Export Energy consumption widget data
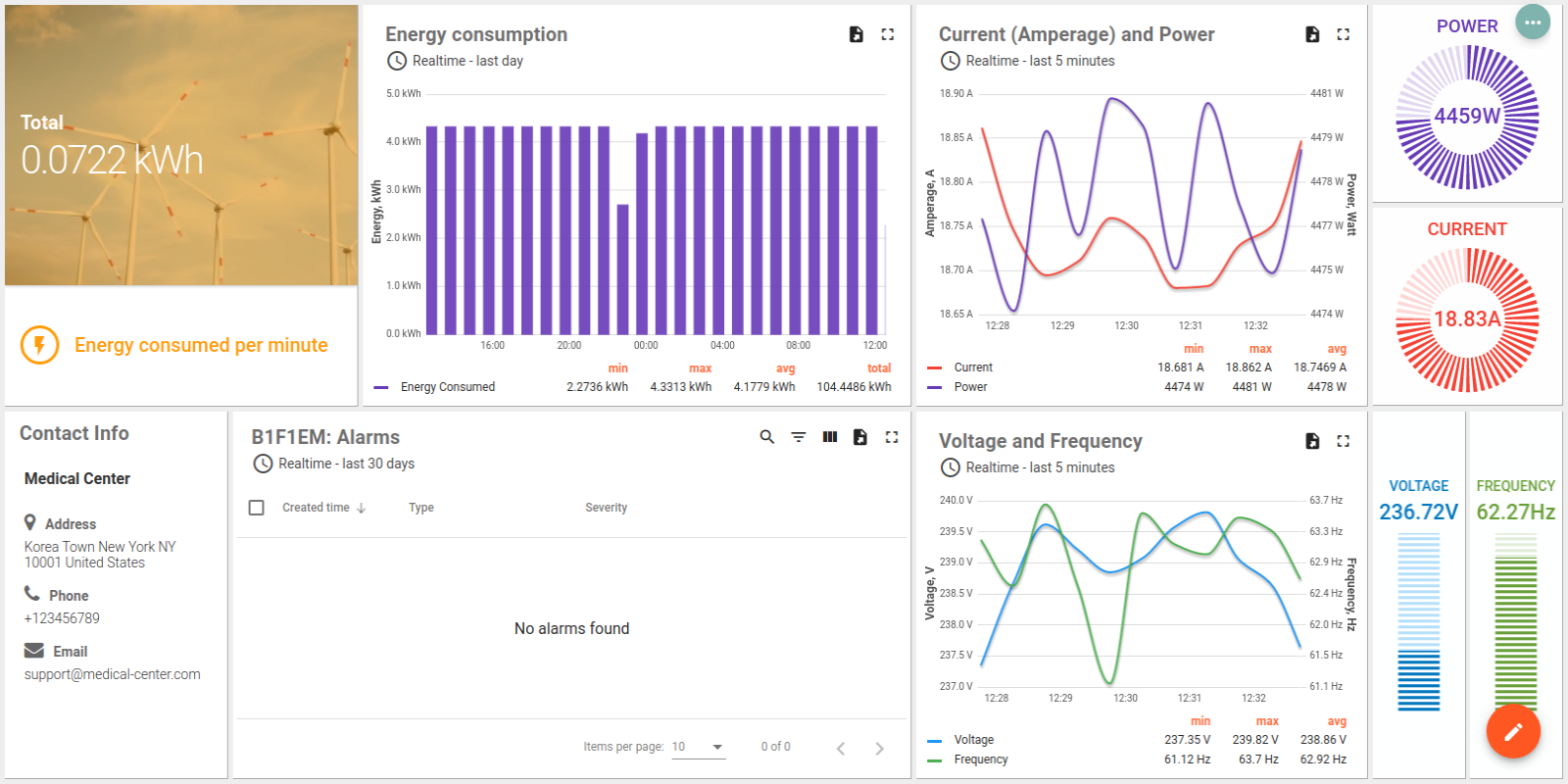This screenshot has width=1568, height=784. [x=857, y=34]
